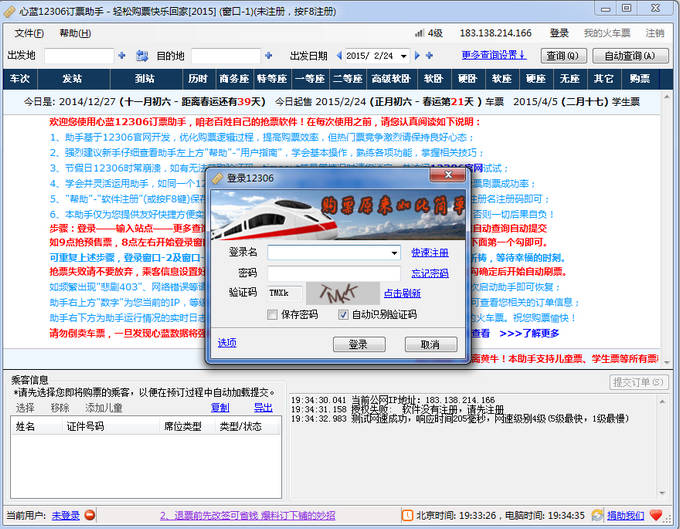Expand 更多查询设置 options

494,55
